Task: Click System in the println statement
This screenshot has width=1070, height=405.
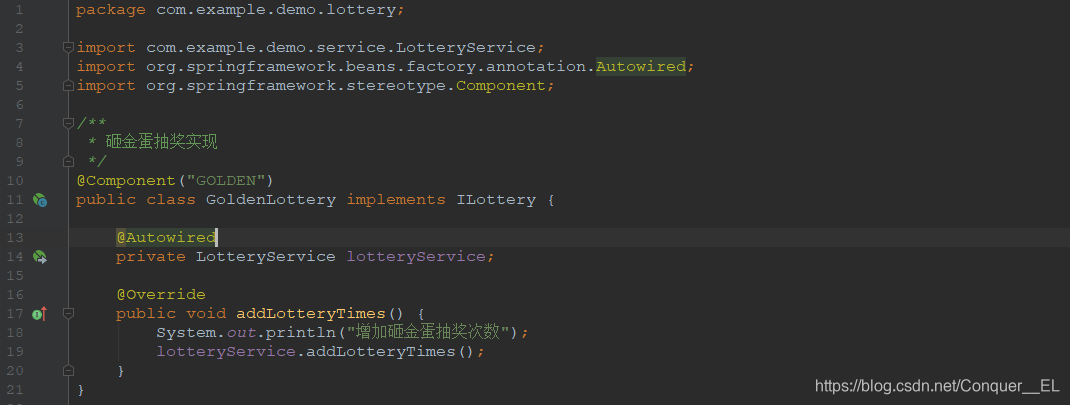Action: (186, 333)
